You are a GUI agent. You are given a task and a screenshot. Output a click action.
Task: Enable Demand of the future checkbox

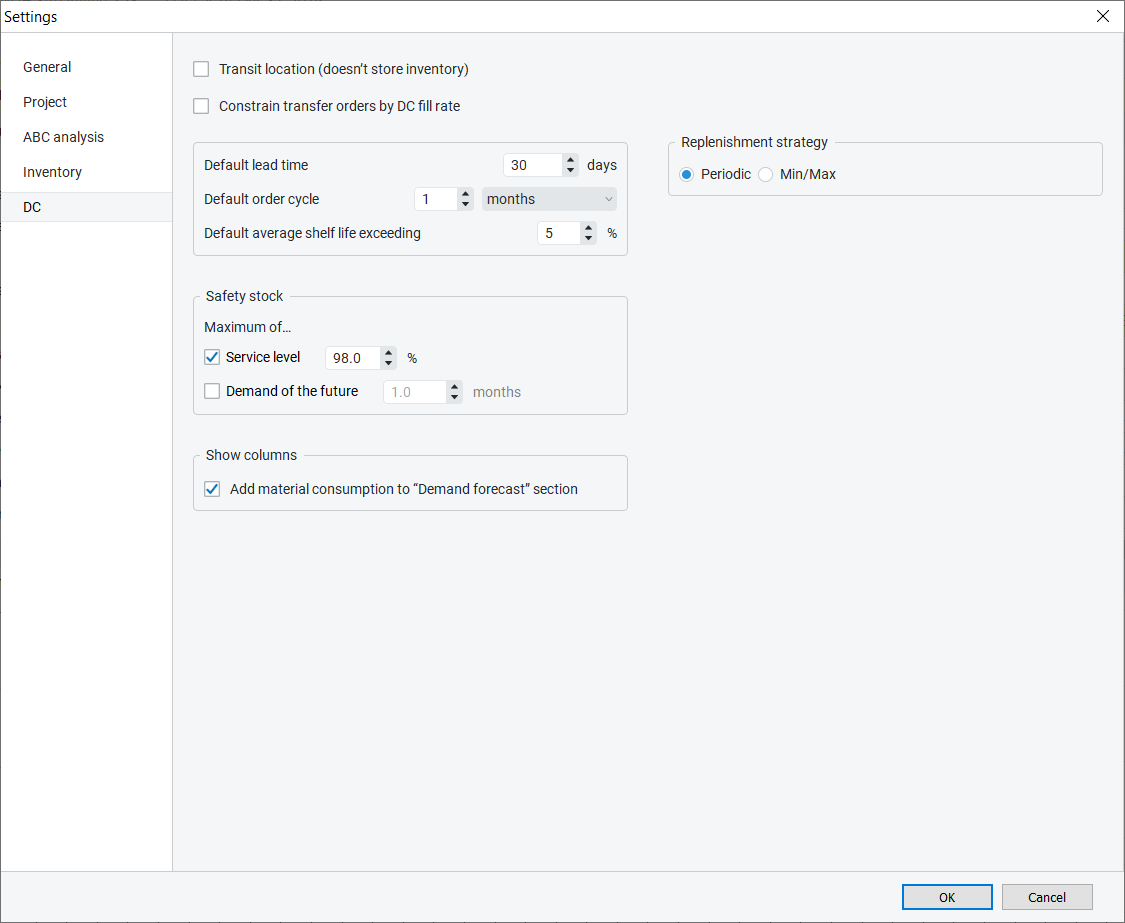(212, 391)
